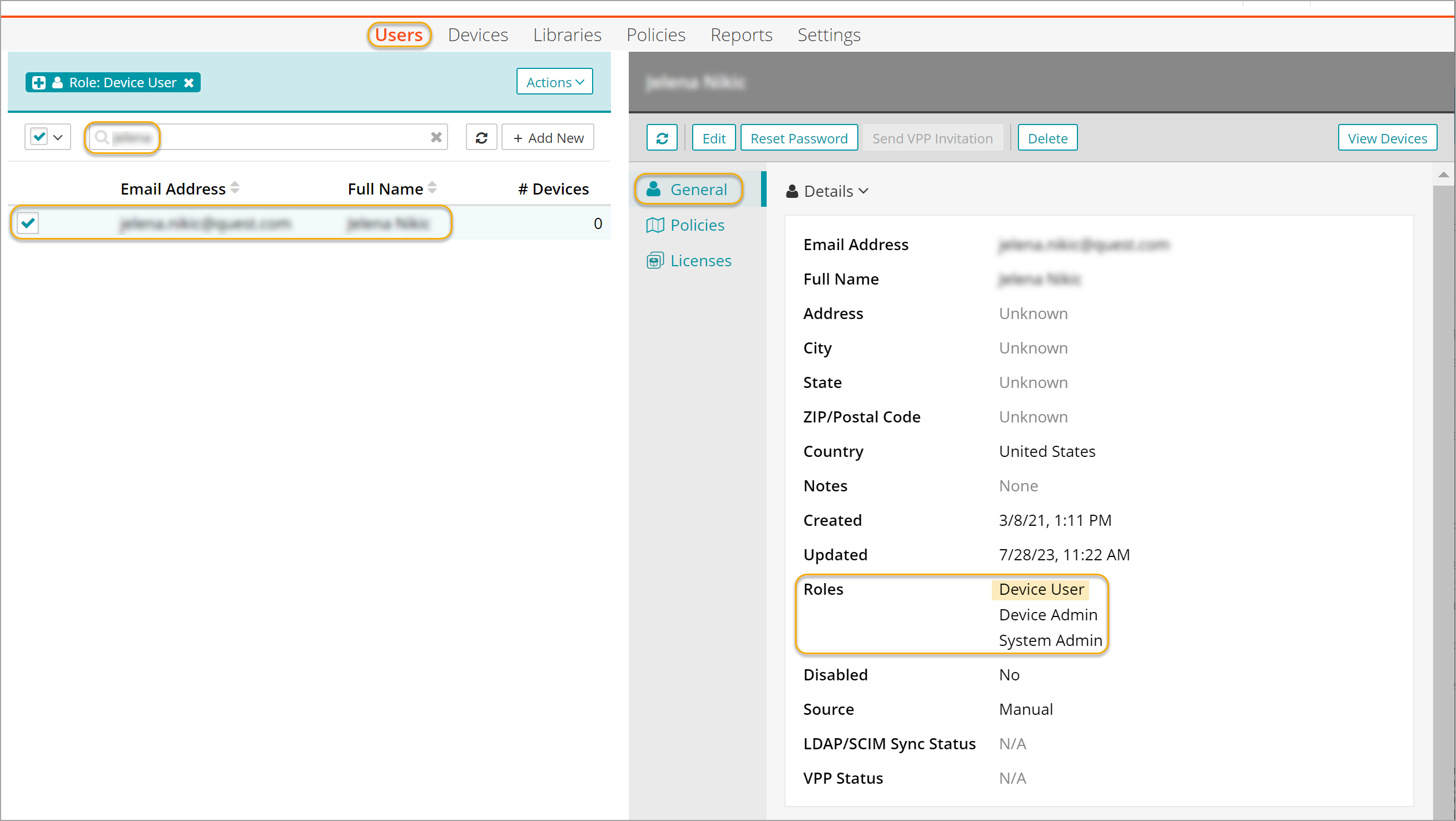Clear the user search field

436,137
